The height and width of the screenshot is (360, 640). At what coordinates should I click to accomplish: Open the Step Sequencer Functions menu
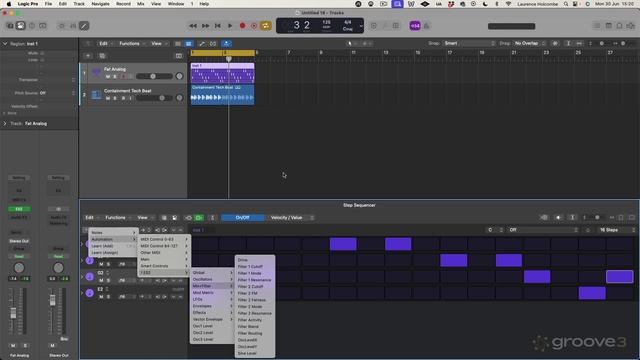point(116,218)
